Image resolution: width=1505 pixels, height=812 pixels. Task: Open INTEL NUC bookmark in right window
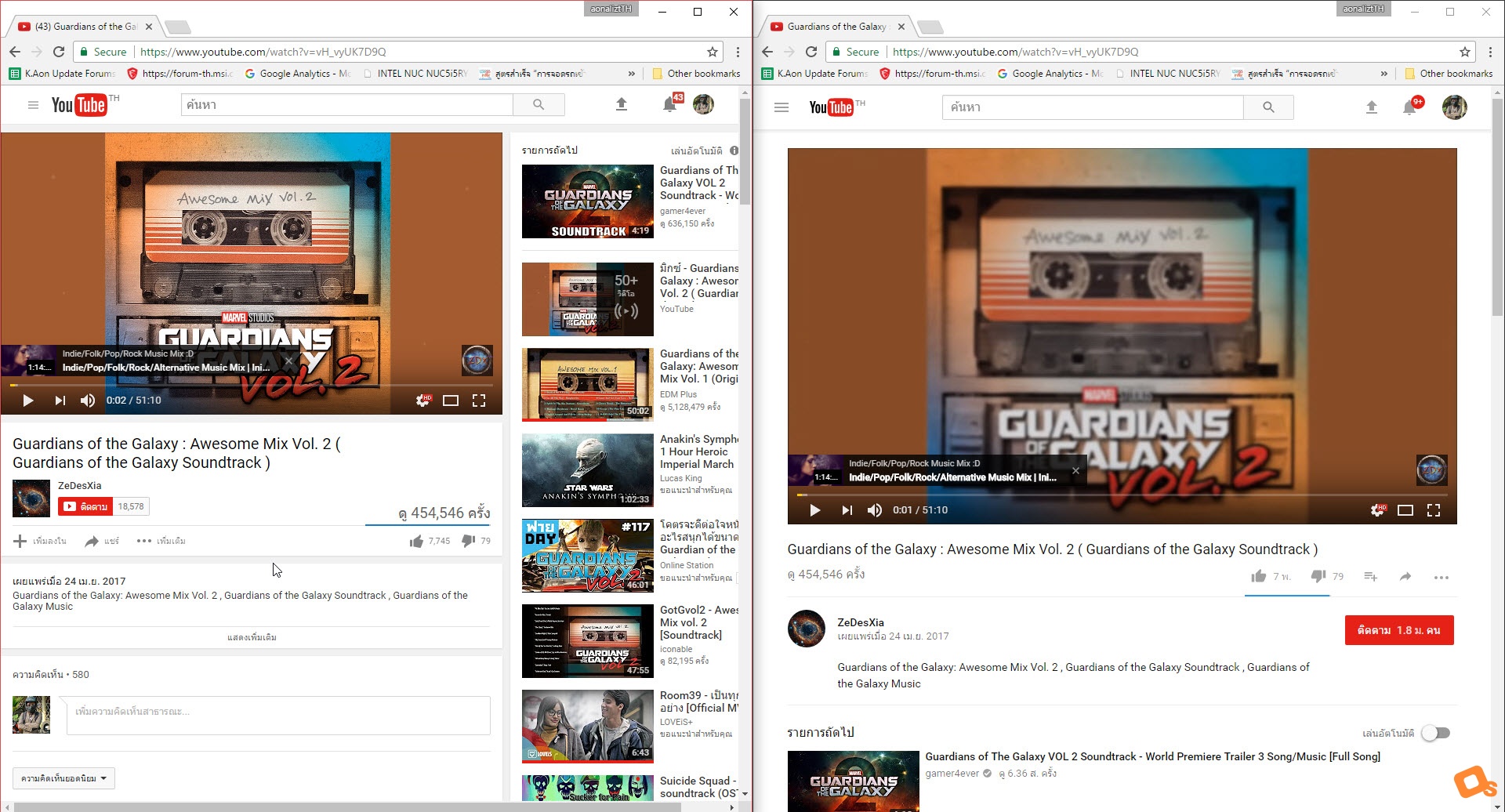click(1166, 74)
